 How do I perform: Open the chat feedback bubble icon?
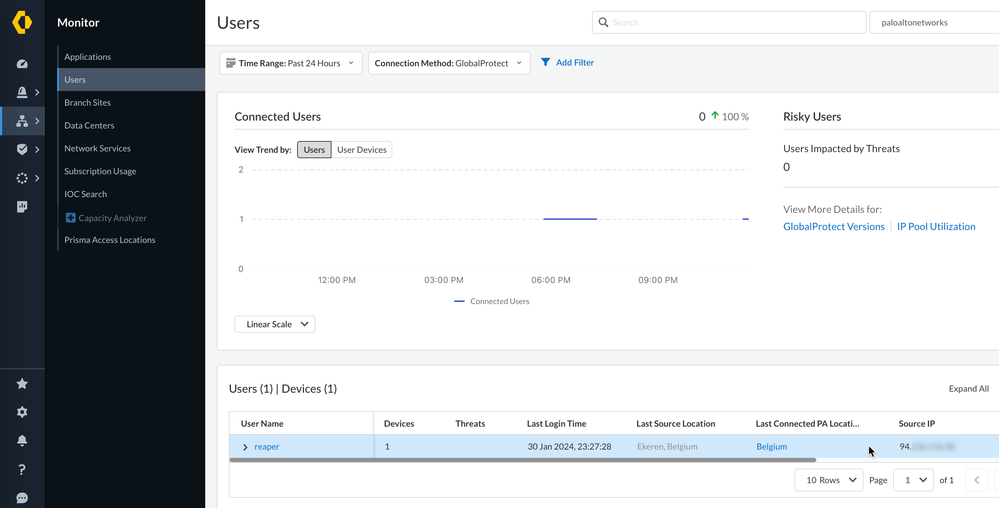pyautogui.click(x=22, y=498)
